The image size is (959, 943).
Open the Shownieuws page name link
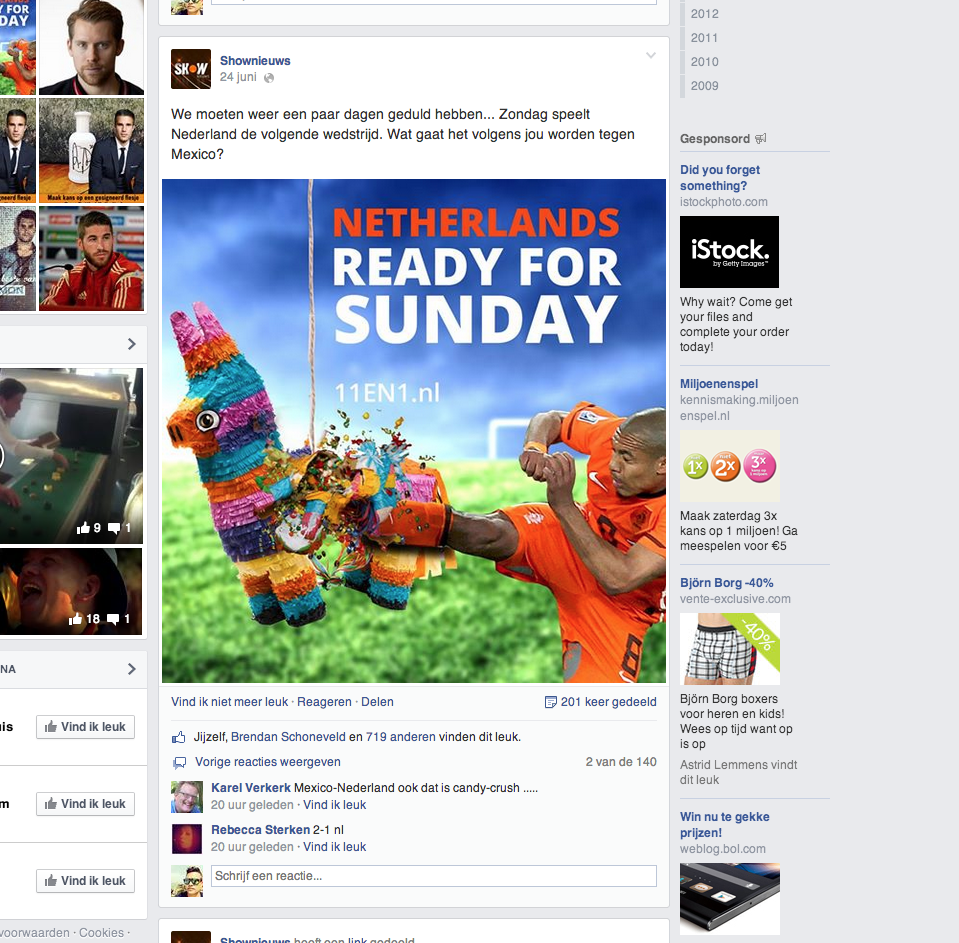(255, 61)
